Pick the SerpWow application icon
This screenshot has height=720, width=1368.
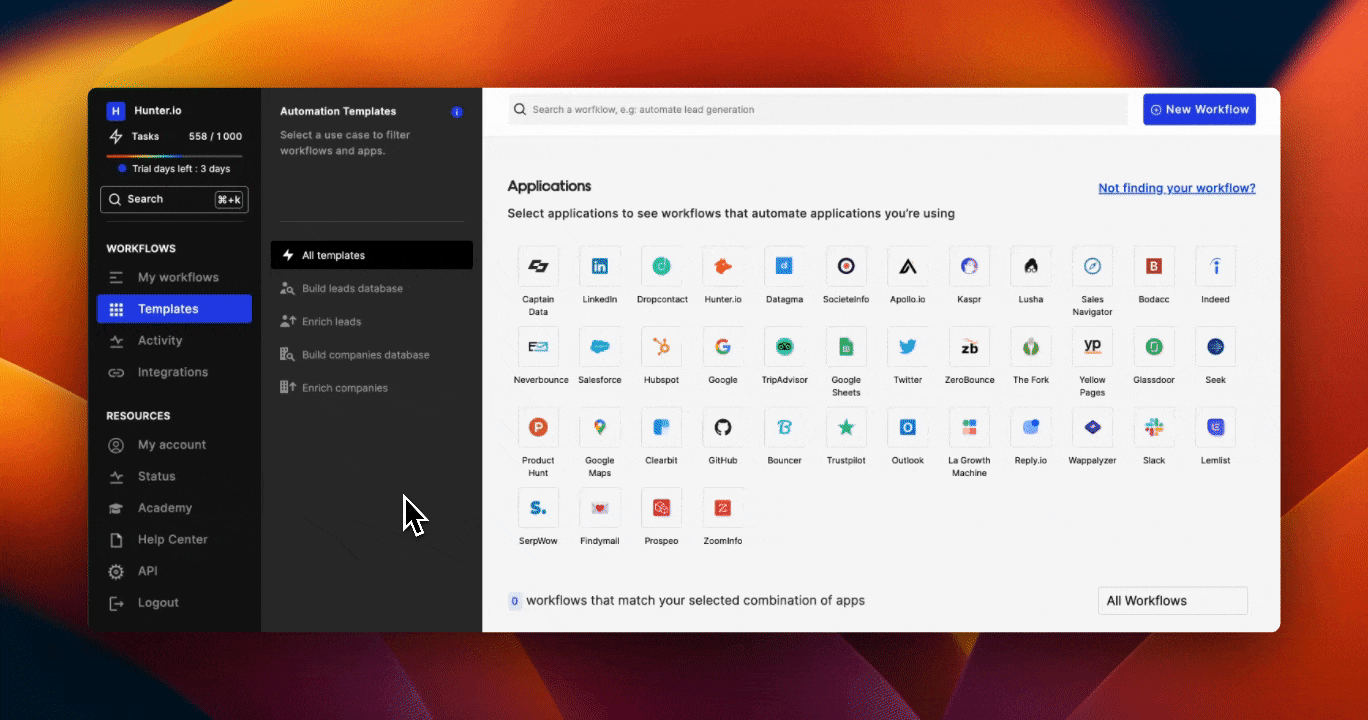538,508
